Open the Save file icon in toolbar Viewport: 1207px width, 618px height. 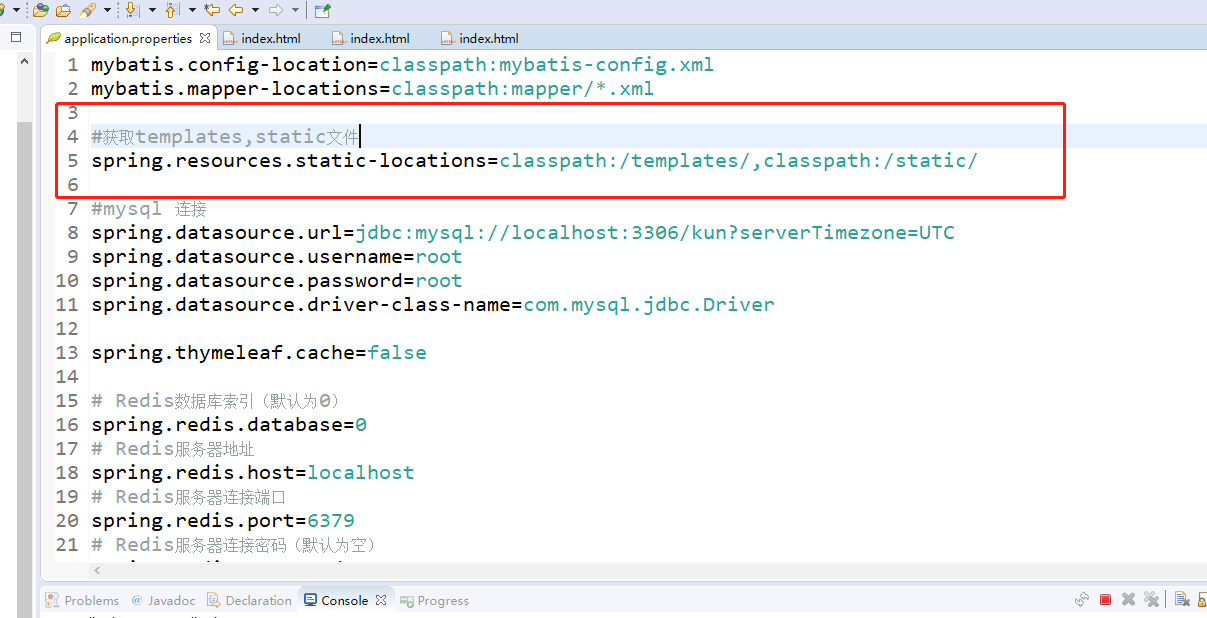tap(41, 11)
